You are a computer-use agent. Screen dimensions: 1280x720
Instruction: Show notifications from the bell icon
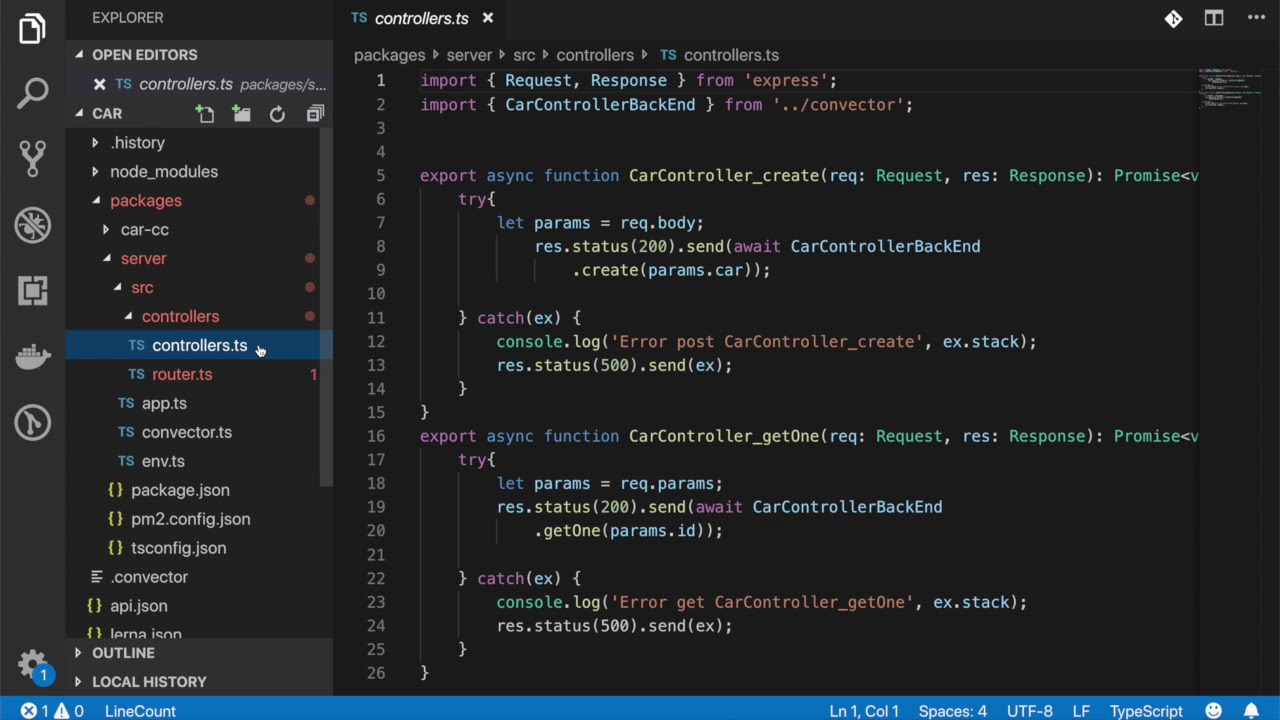[1251, 711]
